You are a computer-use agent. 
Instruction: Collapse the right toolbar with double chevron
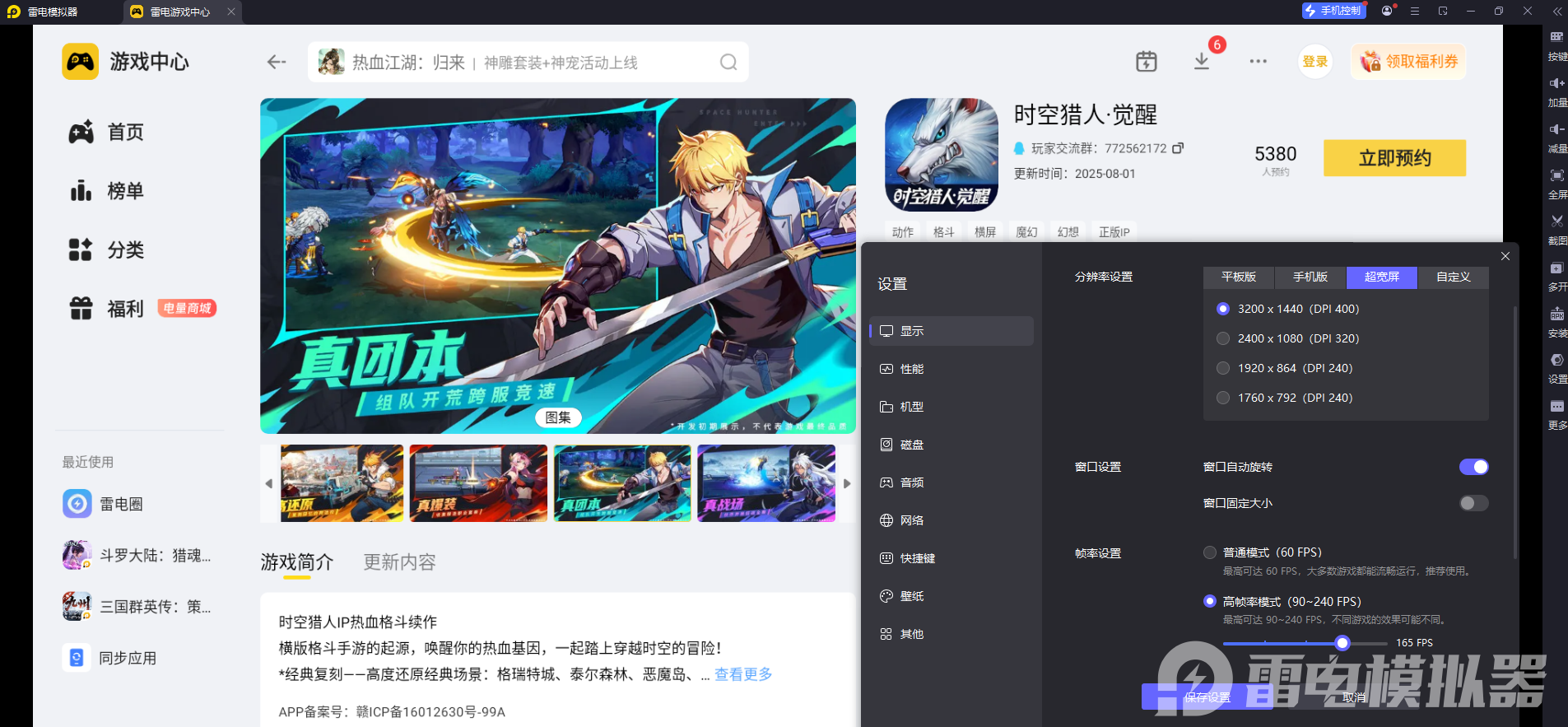pos(1556,11)
